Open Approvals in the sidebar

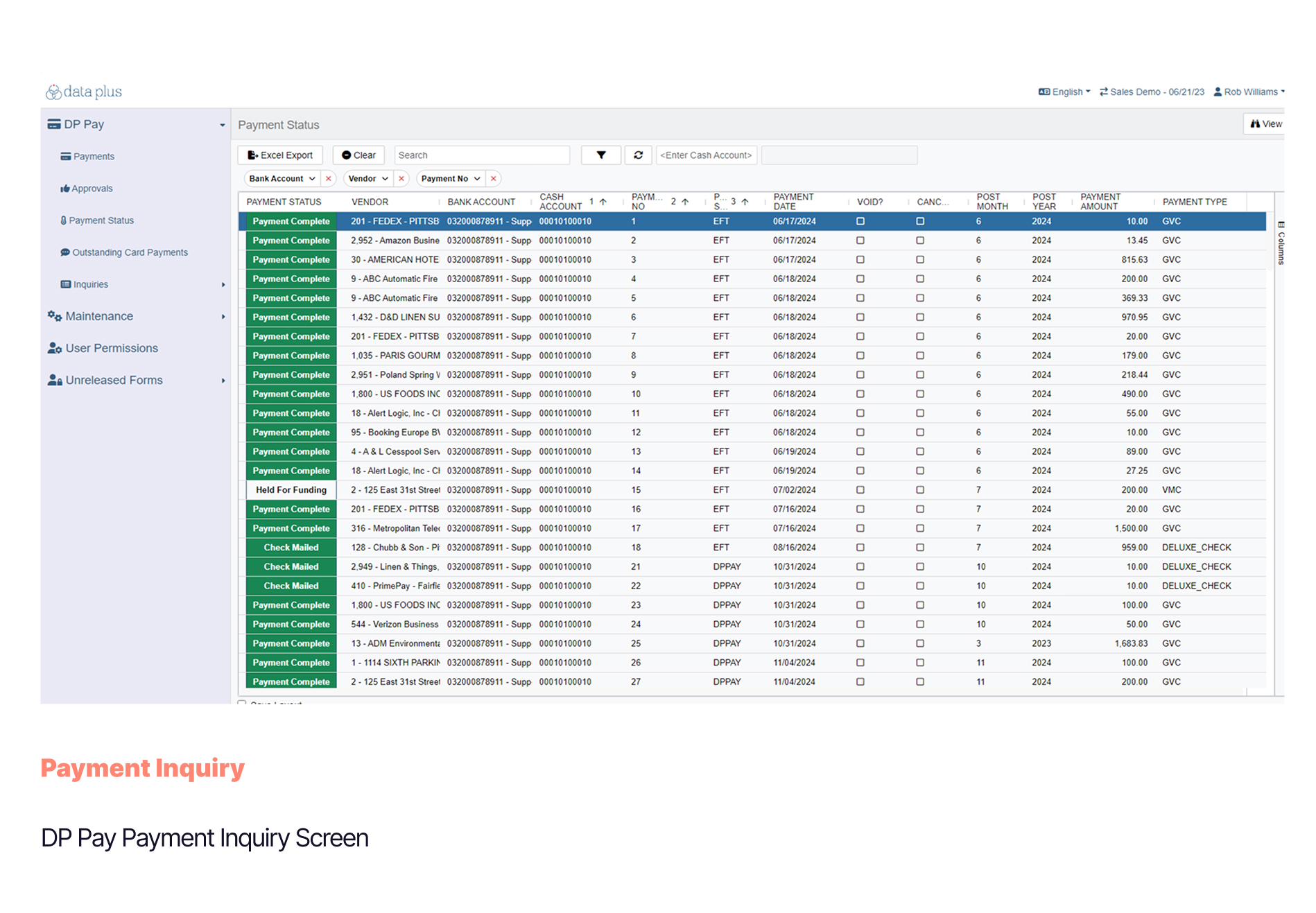(x=86, y=189)
